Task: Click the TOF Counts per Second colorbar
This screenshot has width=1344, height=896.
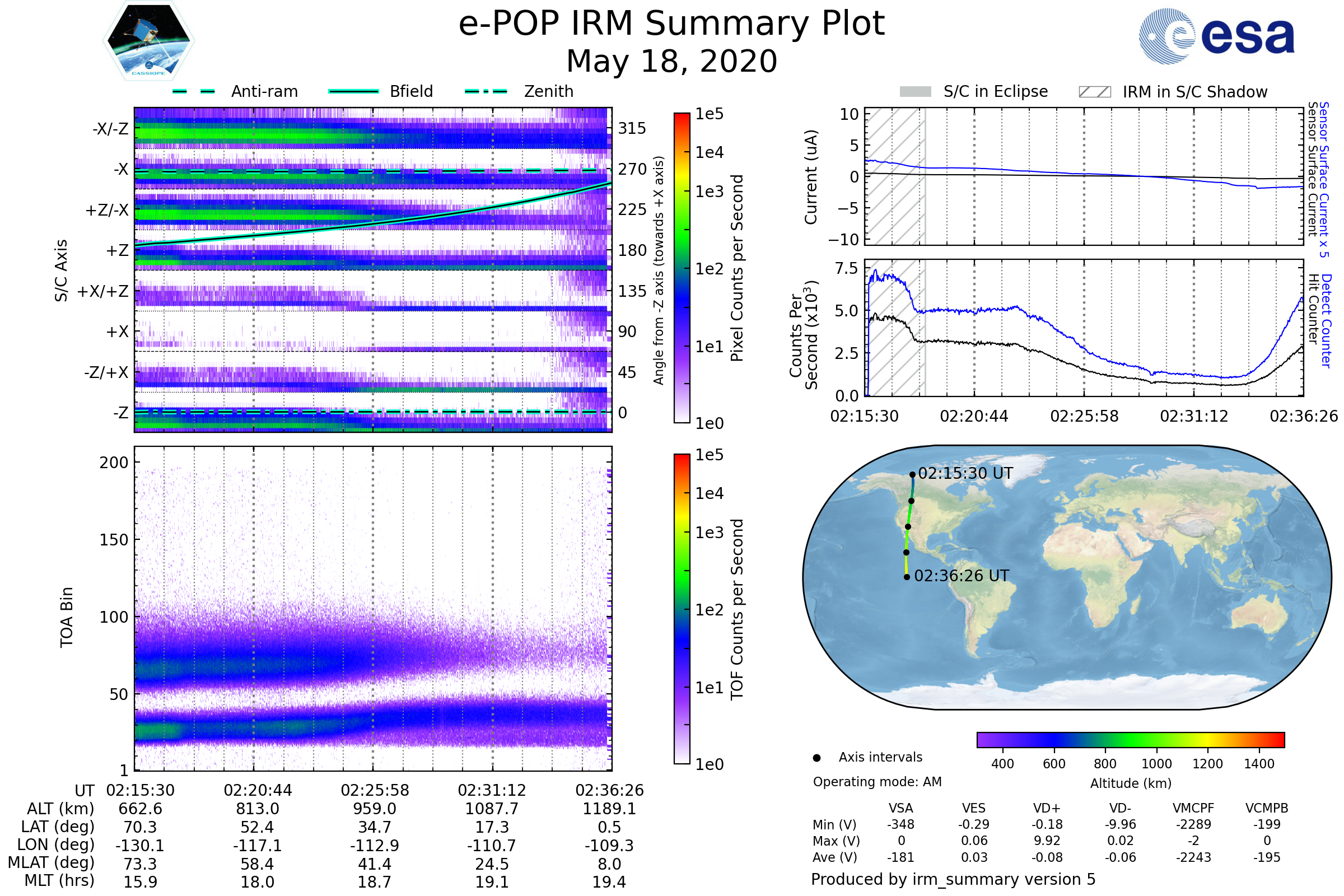Action: coord(682,609)
